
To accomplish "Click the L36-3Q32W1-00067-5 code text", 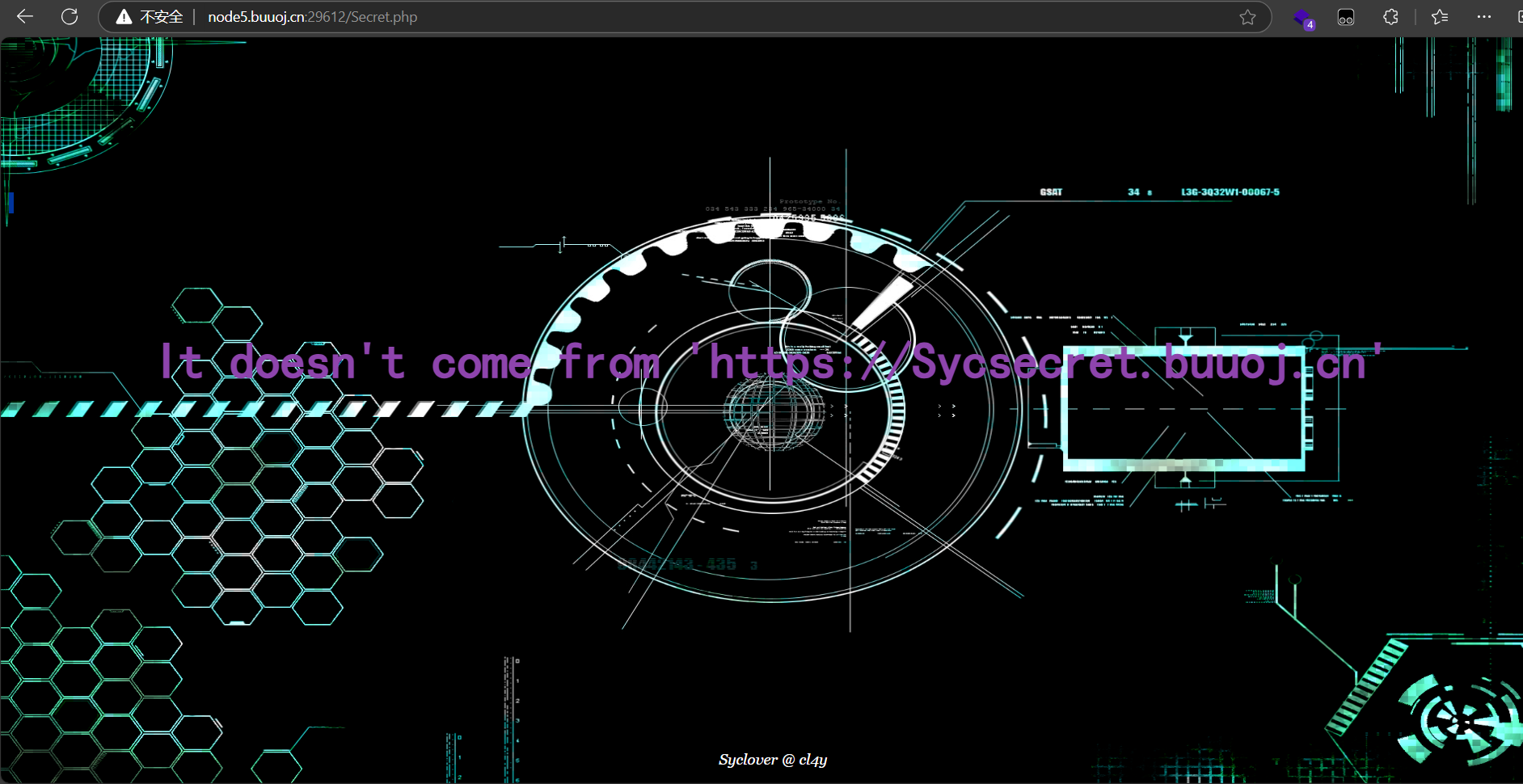I will (1230, 192).
